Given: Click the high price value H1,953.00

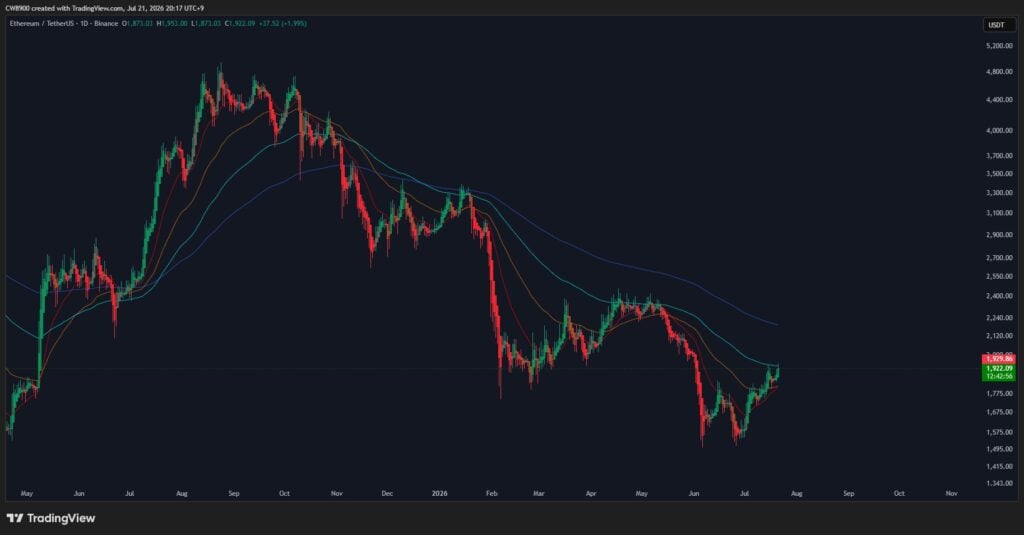Looking at the screenshot, I should click(172, 24).
